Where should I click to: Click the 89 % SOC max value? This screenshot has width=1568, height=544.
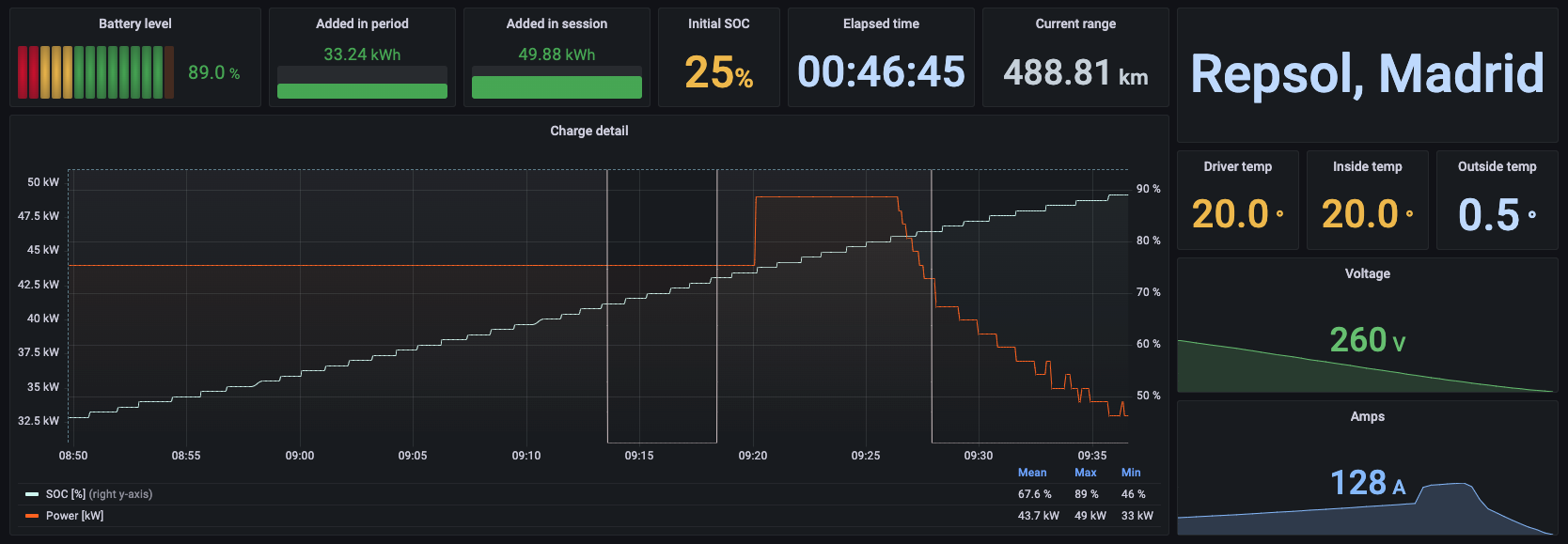click(1086, 494)
